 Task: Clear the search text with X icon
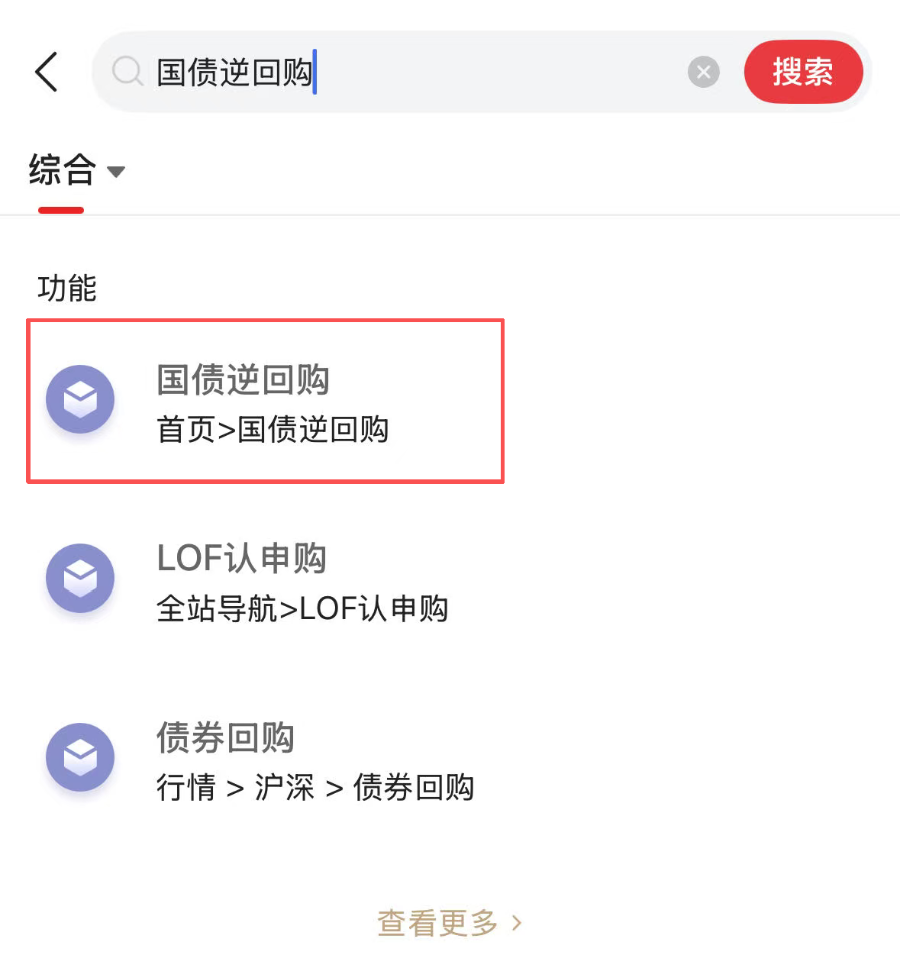point(703,72)
